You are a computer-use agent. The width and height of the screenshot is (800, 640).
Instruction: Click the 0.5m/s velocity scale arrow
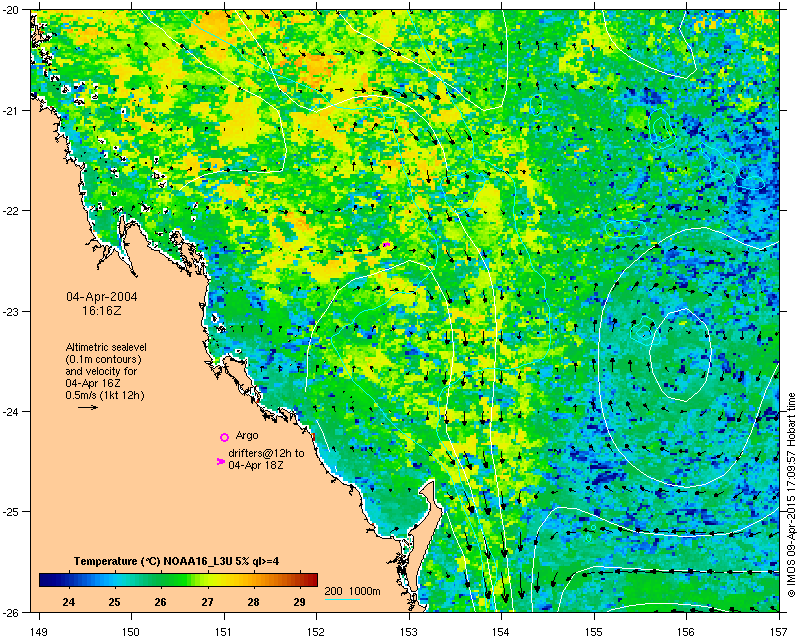pyautogui.click(x=88, y=407)
